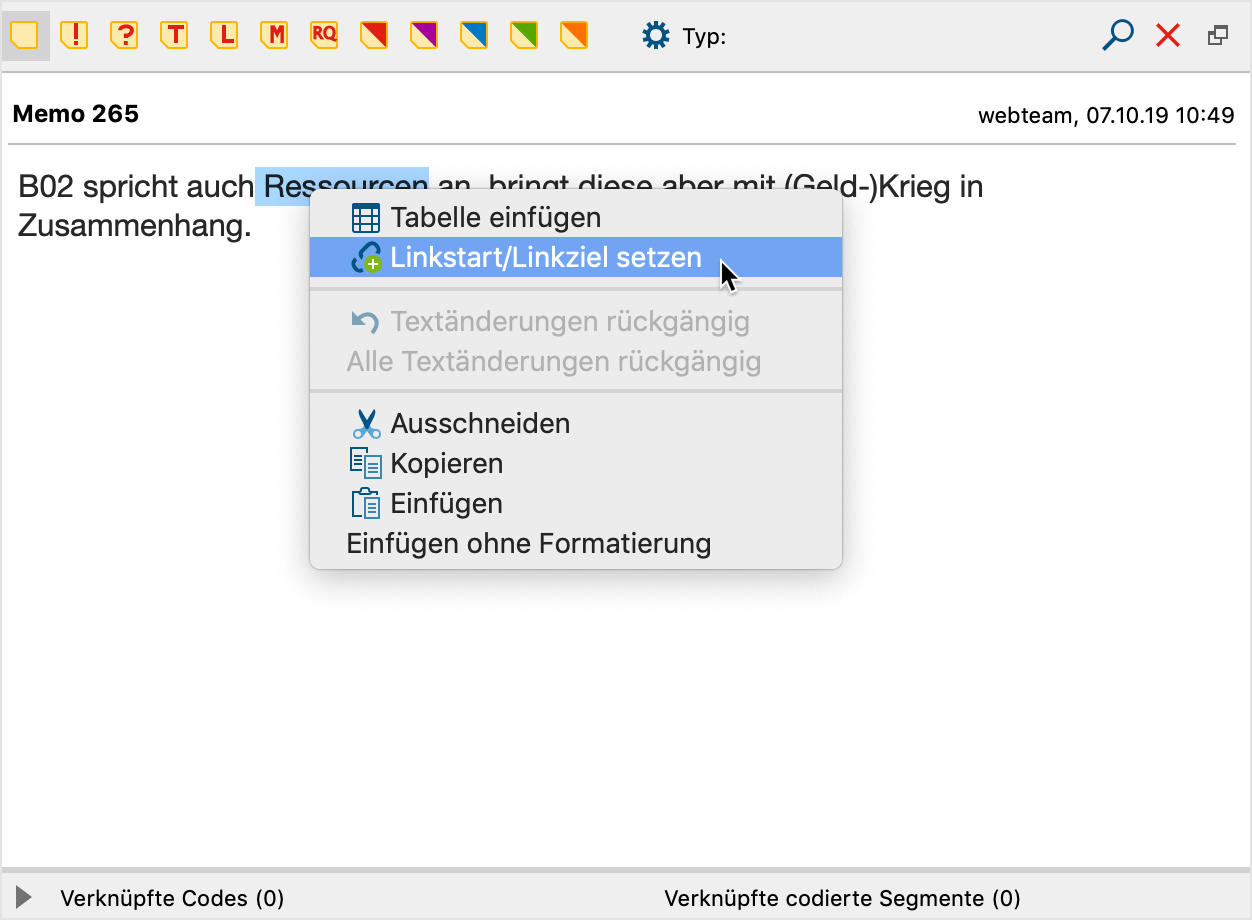Select the red-yellow memo icon

coord(374,36)
